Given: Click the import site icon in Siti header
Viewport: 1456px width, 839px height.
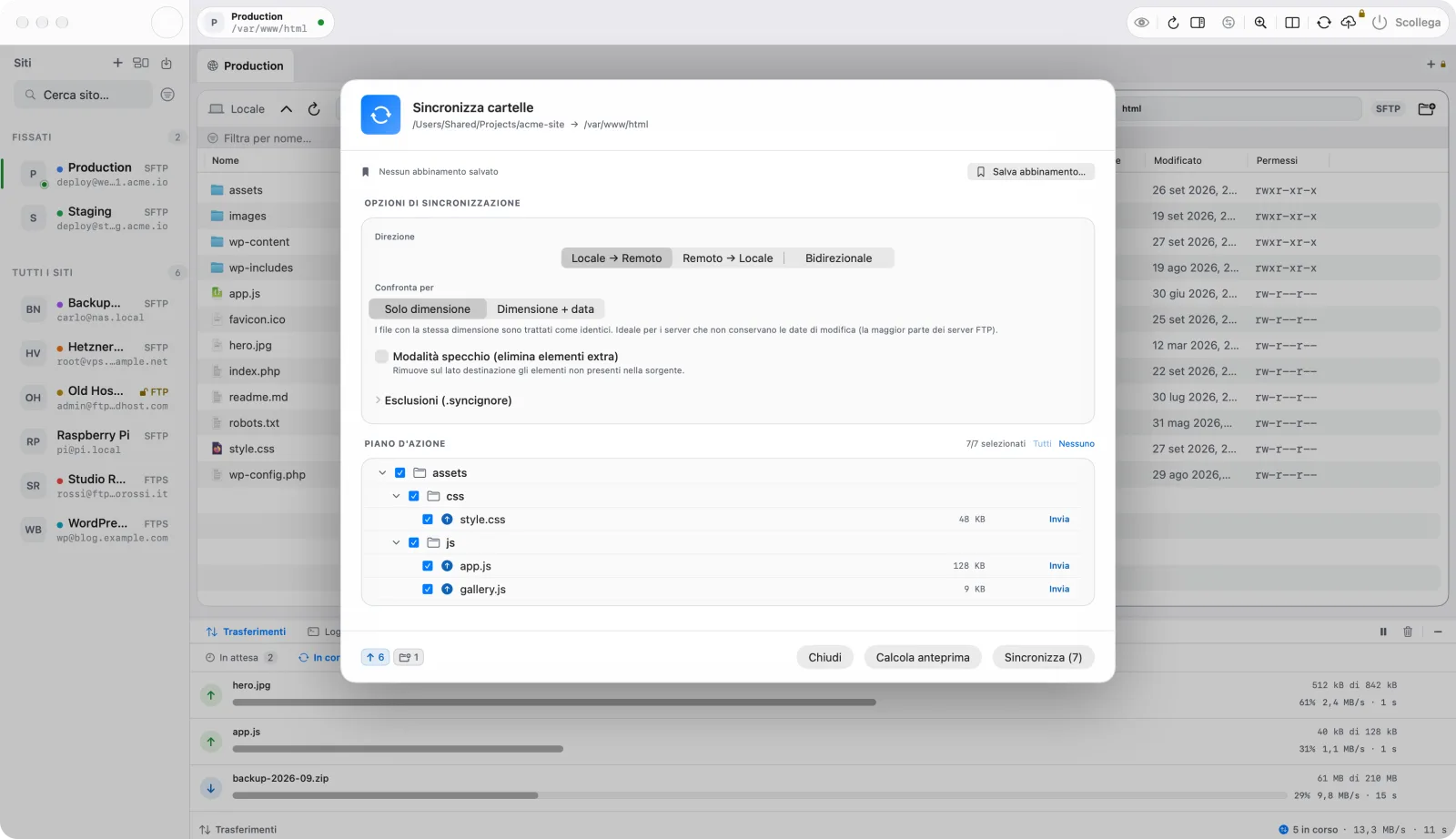Looking at the screenshot, I should [167, 63].
